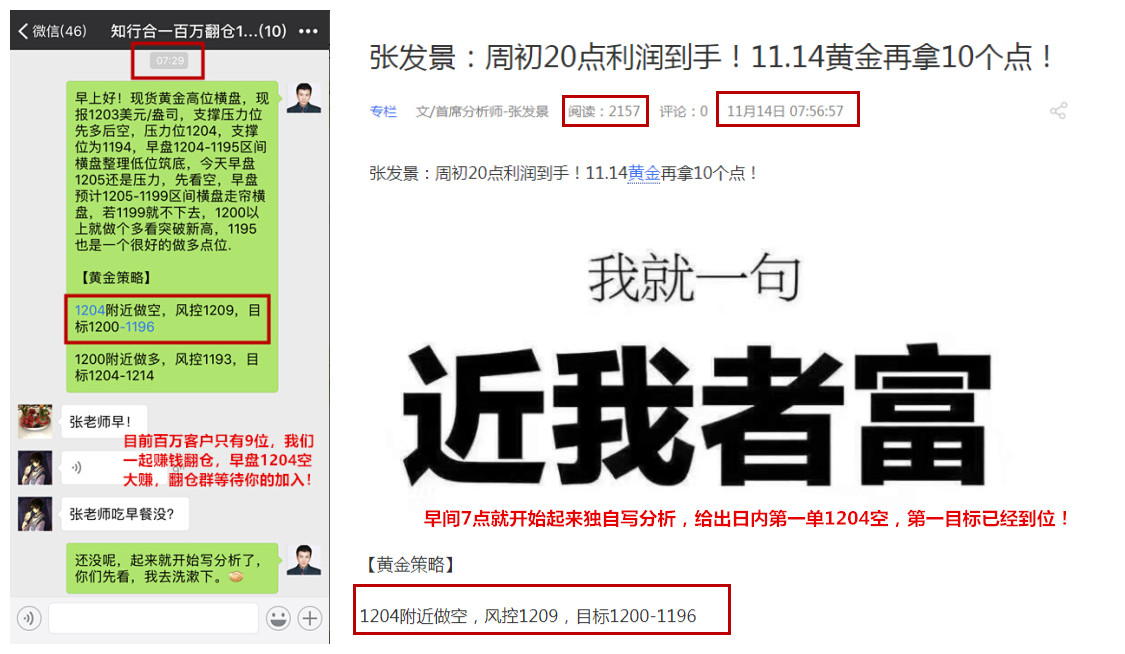Play the voice message bubble
Screen dimensions: 1125x654
[x=92, y=468]
